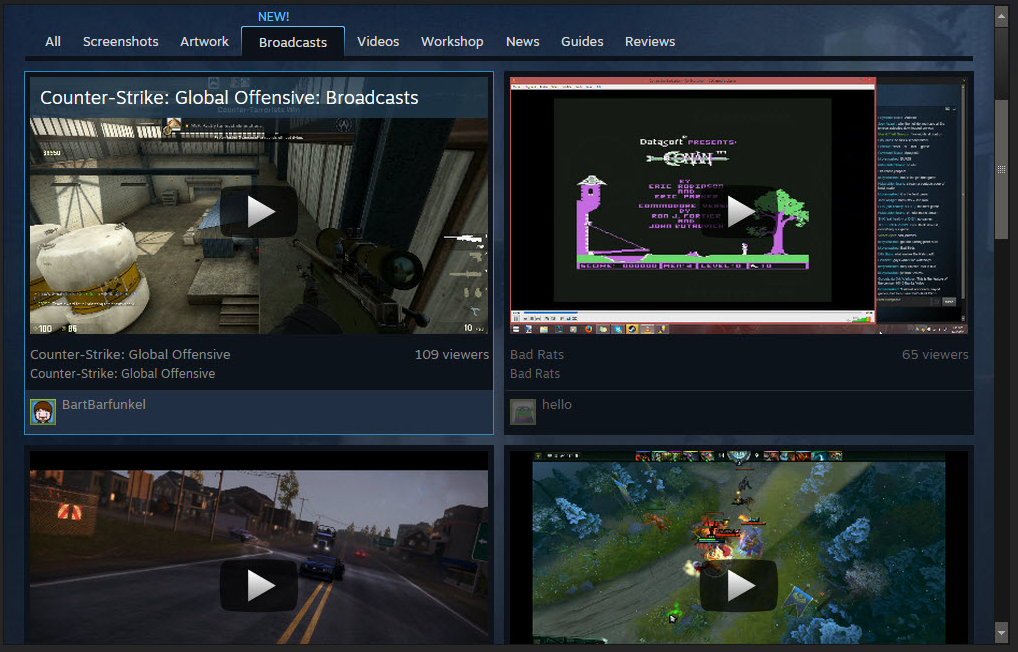This screenshot has width=1018, height=652.
Task: Play the night street driving broadcast
Action: click(259, 586)
